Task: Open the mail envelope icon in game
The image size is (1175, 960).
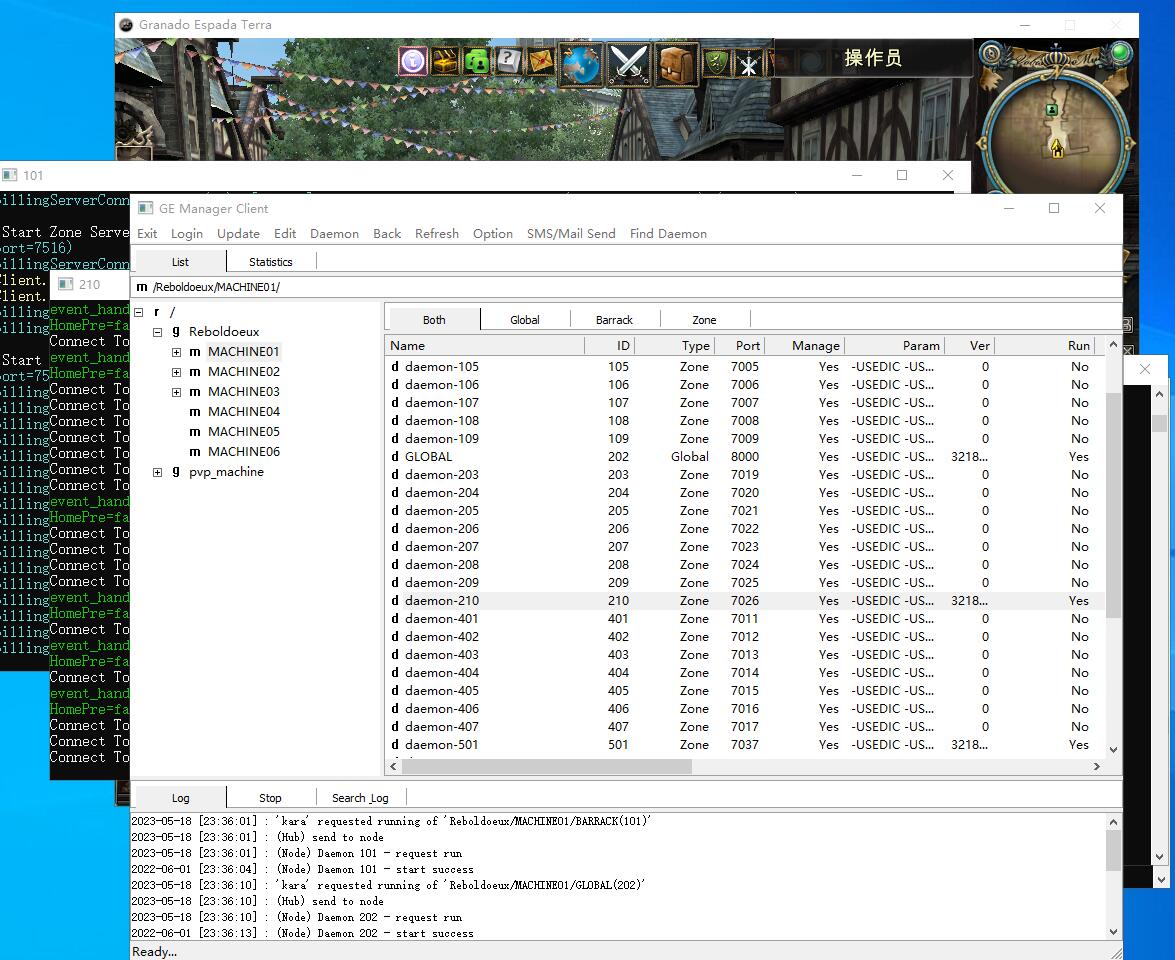Action: (x=541, y=61)
